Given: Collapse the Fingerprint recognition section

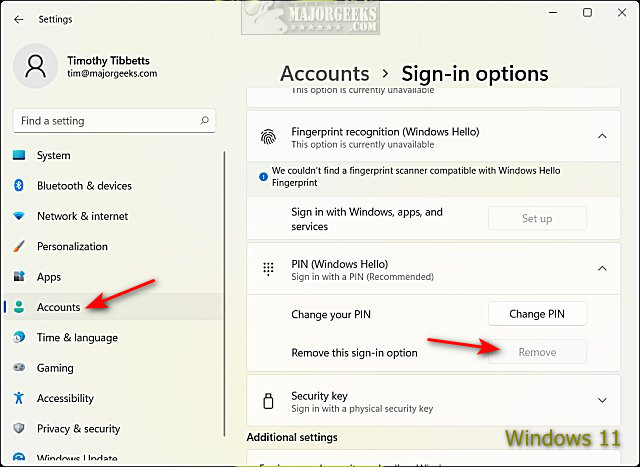Looking at the screenshot, I should point(602,136).
